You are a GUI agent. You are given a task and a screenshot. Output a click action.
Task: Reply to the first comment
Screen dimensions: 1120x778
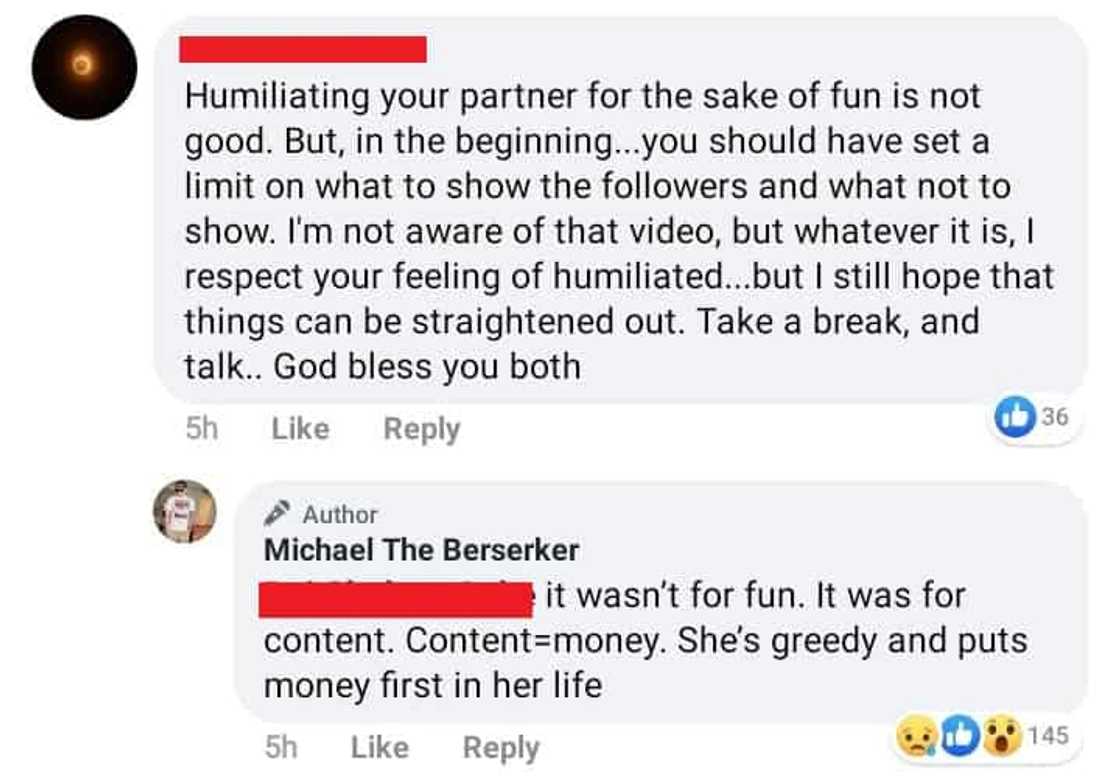tap(422, 429)
